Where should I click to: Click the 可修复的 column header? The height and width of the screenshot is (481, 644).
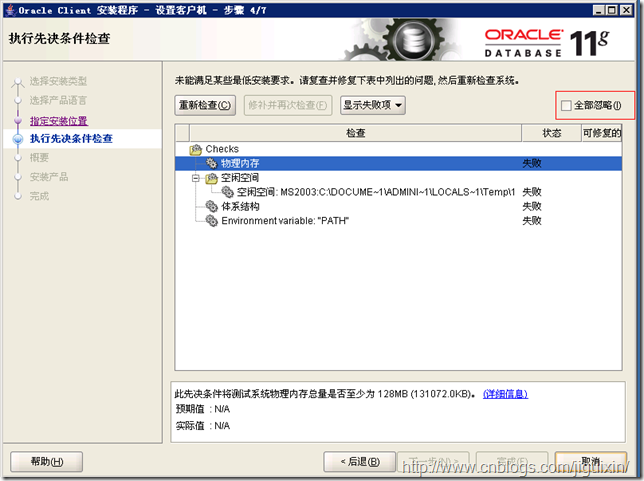[602, 133]
